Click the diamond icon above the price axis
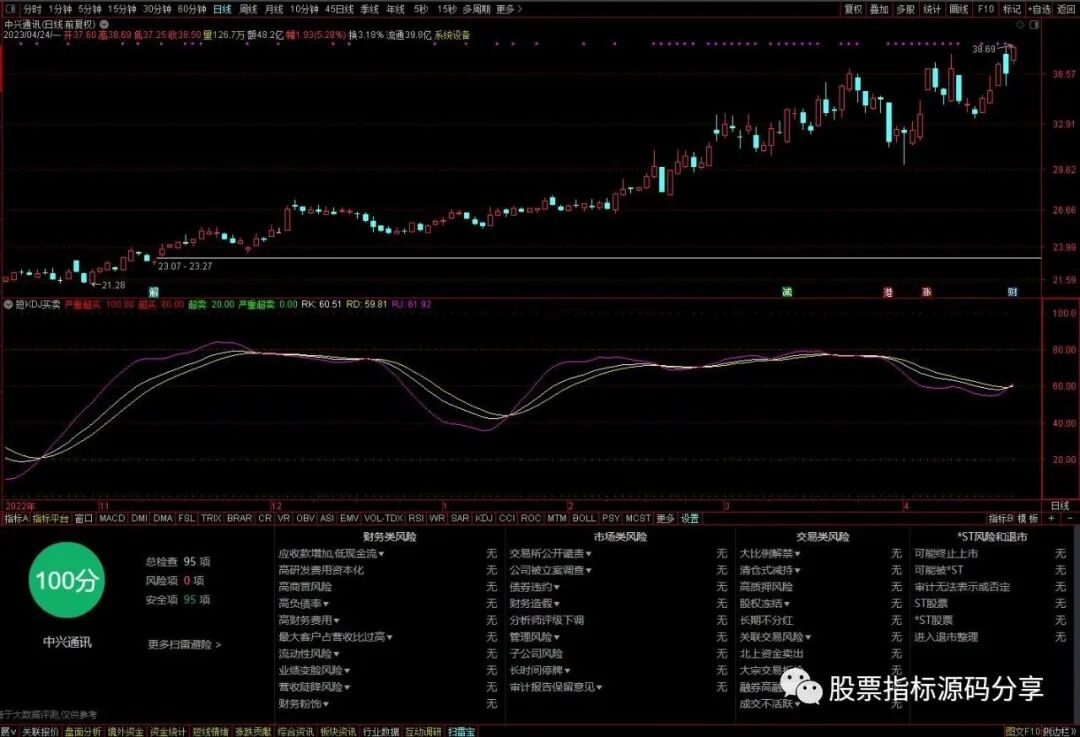Viewport: 1080px width, 737px height. pos(1019,25)
